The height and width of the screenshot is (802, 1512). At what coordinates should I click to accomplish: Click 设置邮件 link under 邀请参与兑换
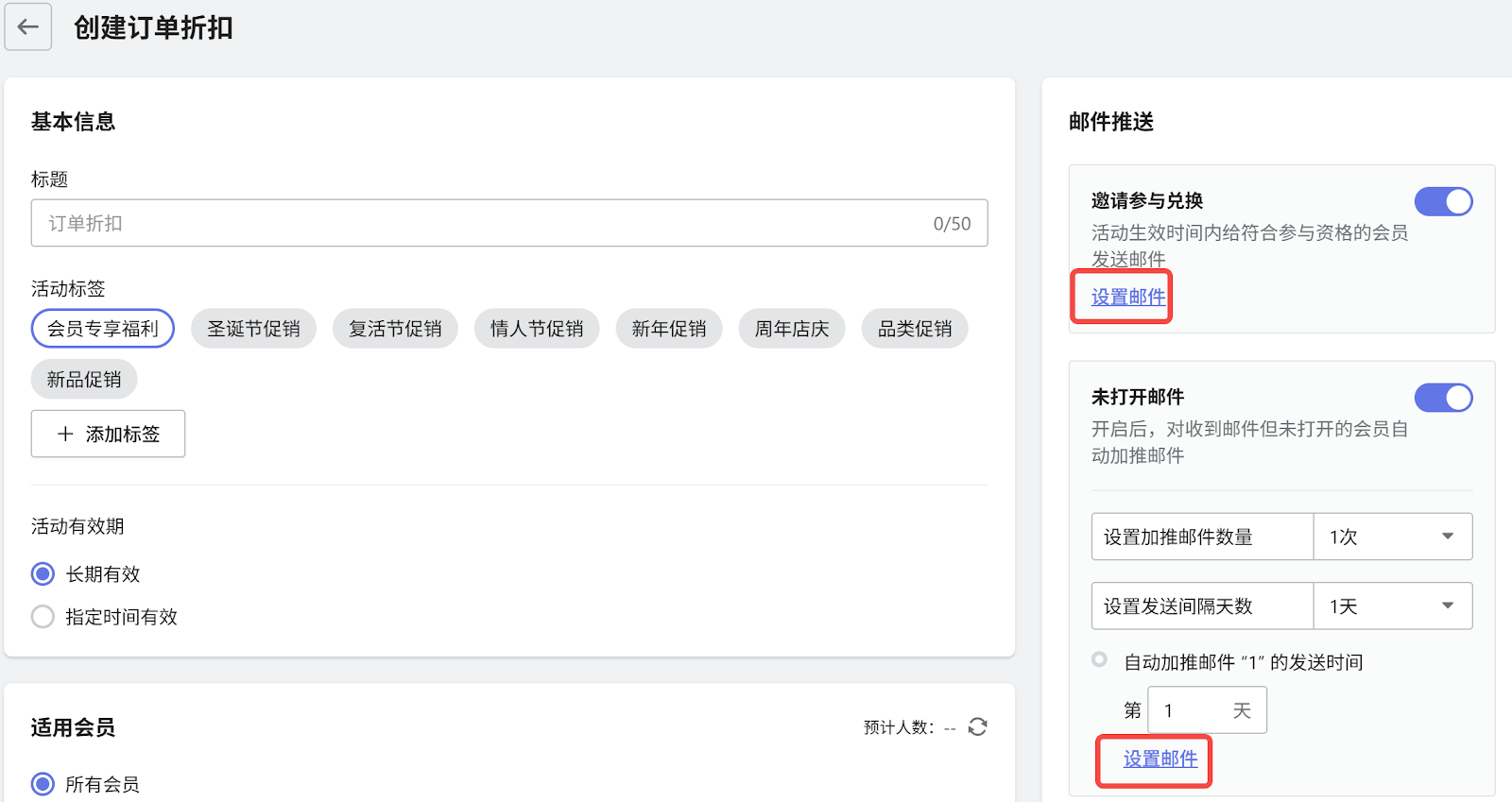tap(1128, 297)
